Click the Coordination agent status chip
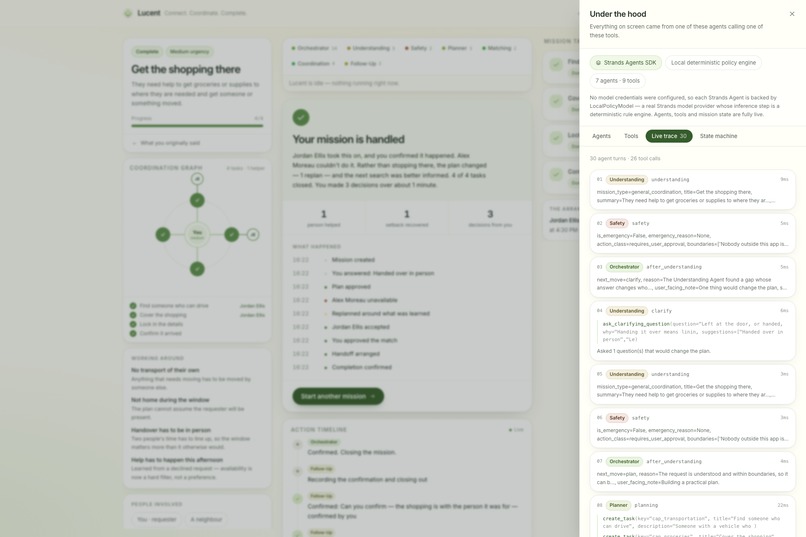Image resolution: width=806 pixels, height=537 pixels. tap(313, 64)
